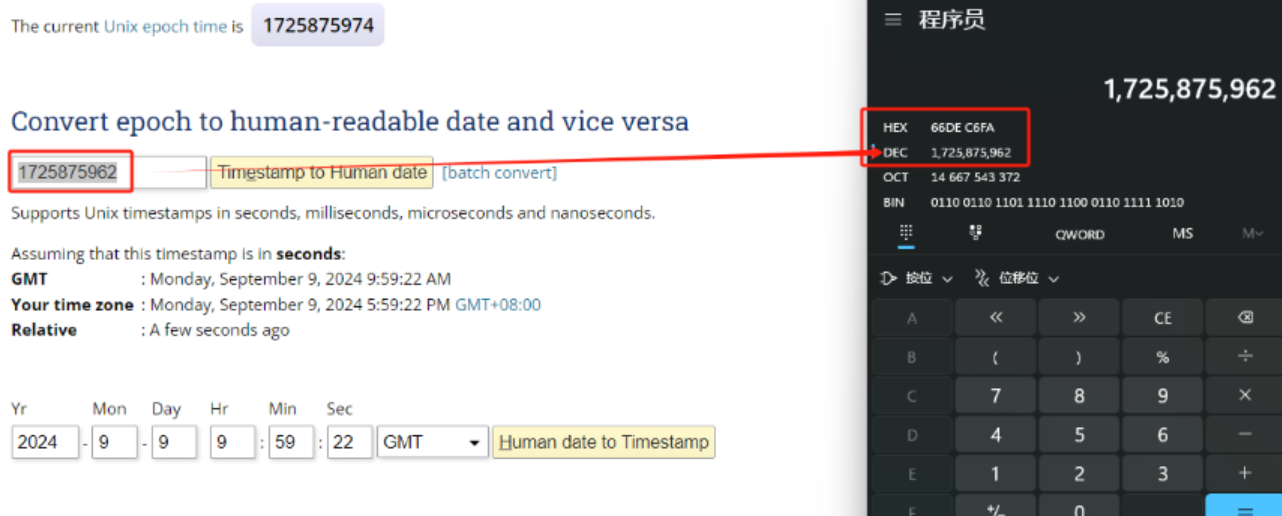This screenshot has width=1282, height=516.
Task: Click the GMT+08:00 timezone link
Action: coord(498,304)
